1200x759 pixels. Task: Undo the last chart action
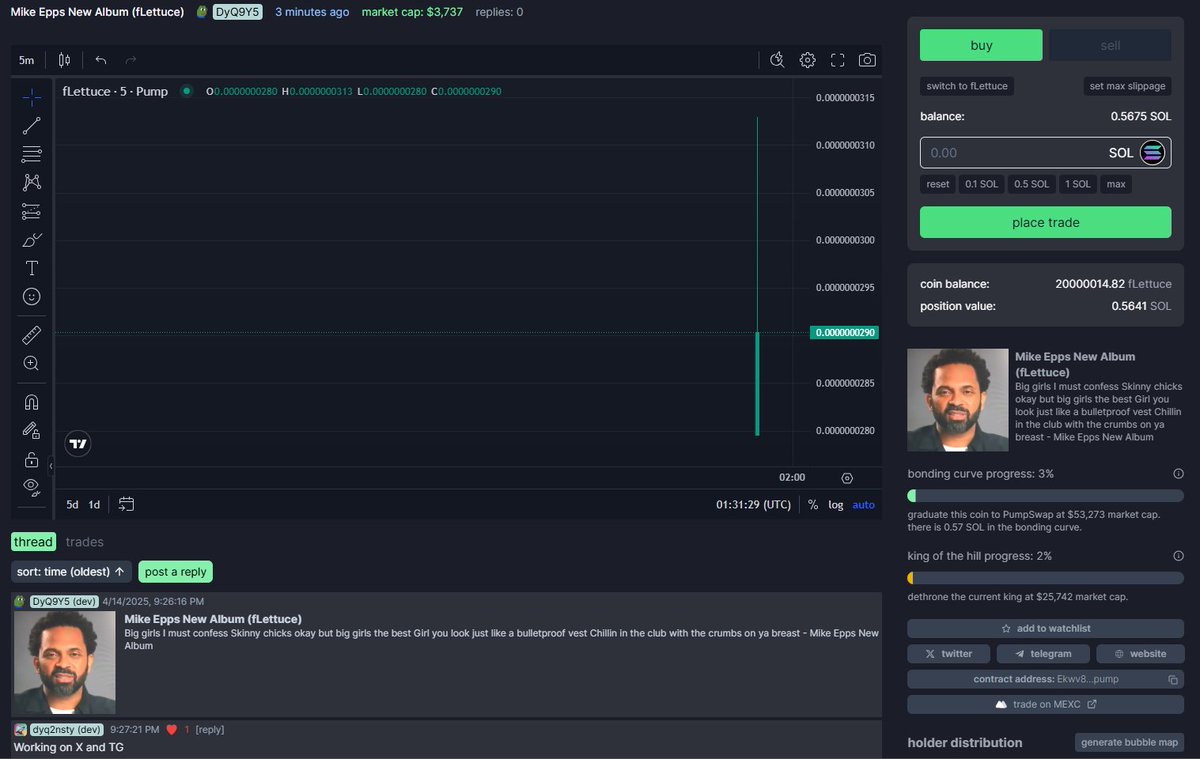[101, 60]
